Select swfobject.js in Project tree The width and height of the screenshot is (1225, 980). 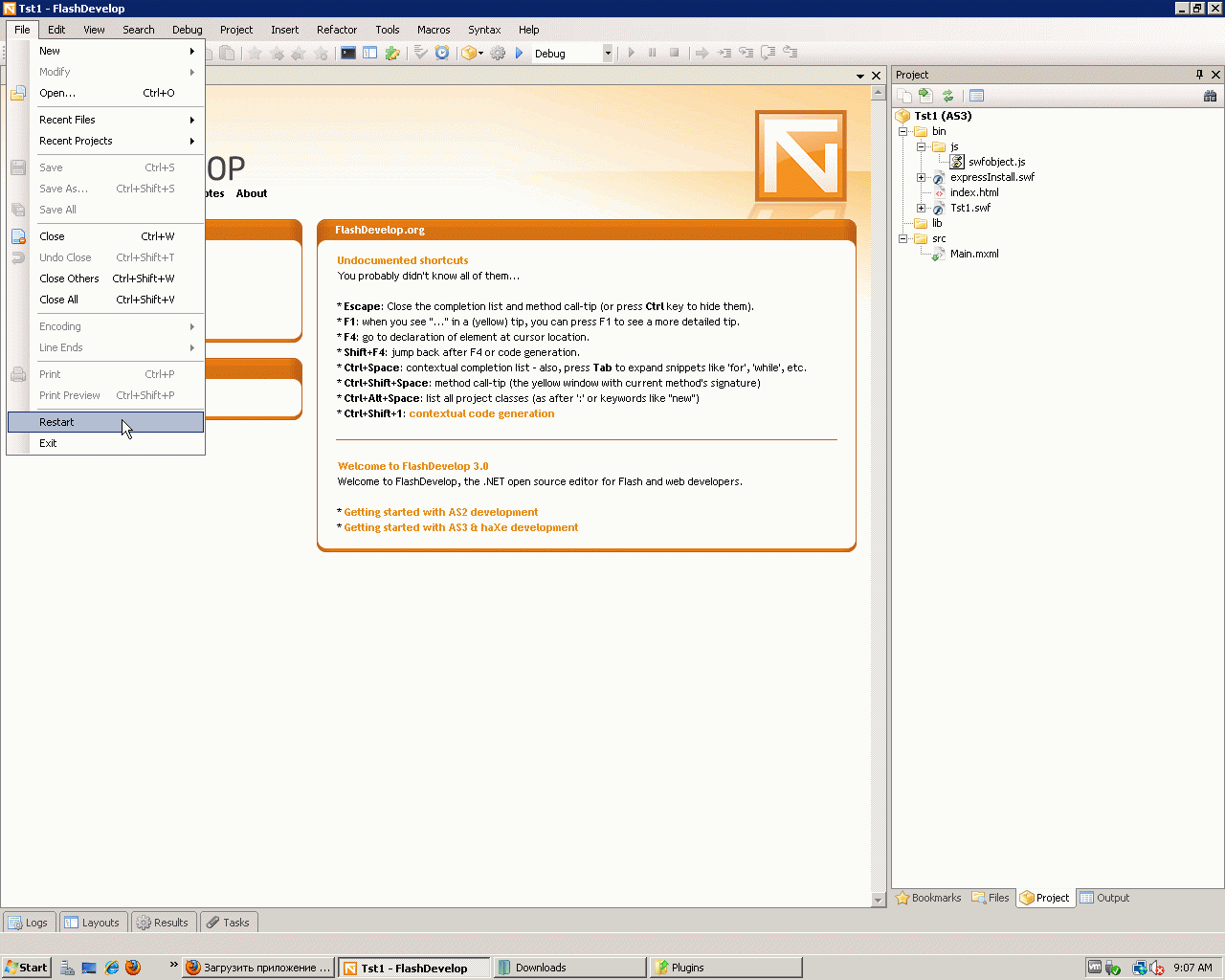pyautogui.click(x=996, y=162)
